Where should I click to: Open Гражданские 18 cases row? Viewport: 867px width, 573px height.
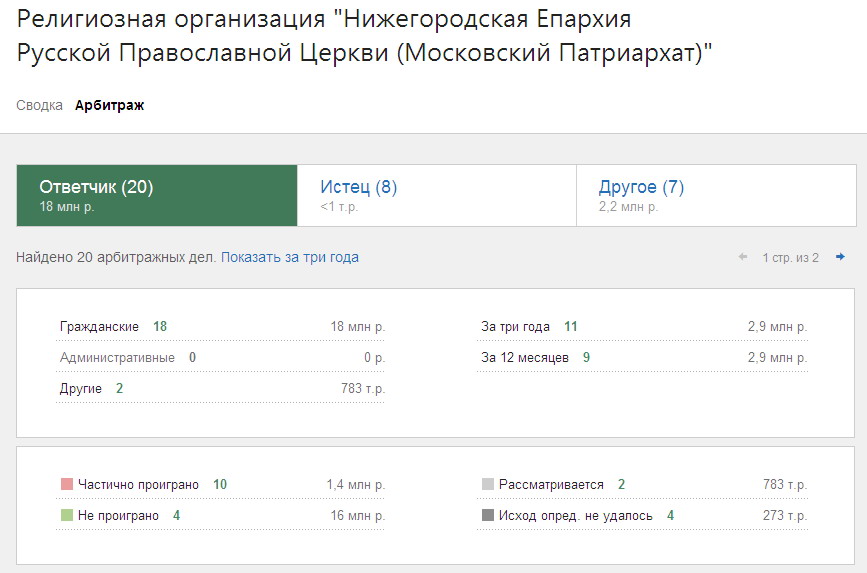click(x=220, y=326)
